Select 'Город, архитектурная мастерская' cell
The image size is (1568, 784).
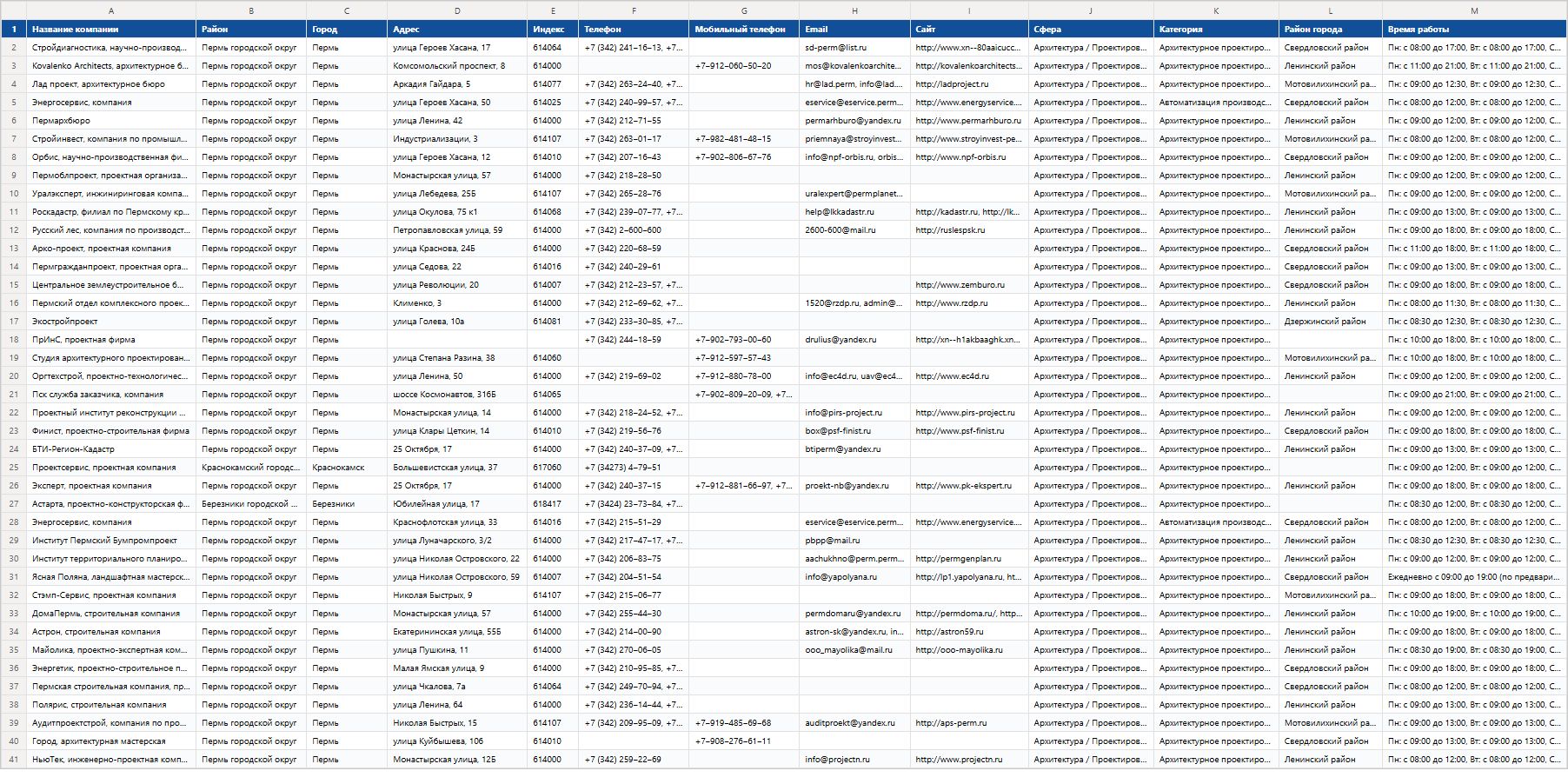111,741
